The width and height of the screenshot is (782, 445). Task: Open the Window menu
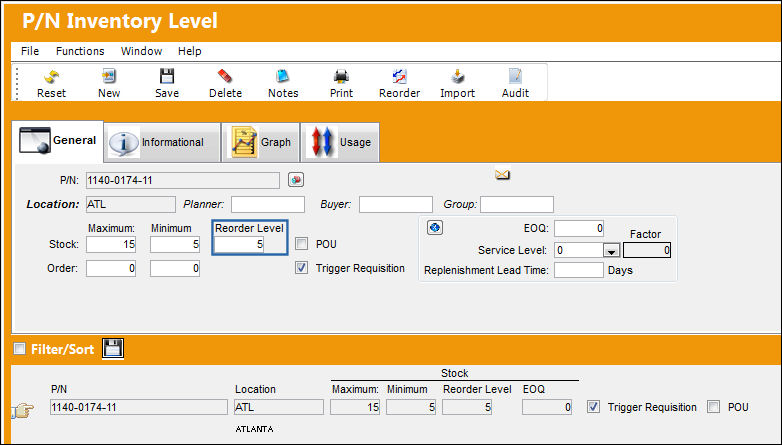pyautogui.click(x=141, y=51)
